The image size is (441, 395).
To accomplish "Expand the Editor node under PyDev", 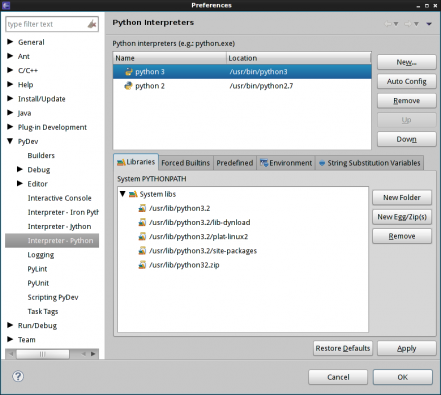I will (x=20, y=183).
